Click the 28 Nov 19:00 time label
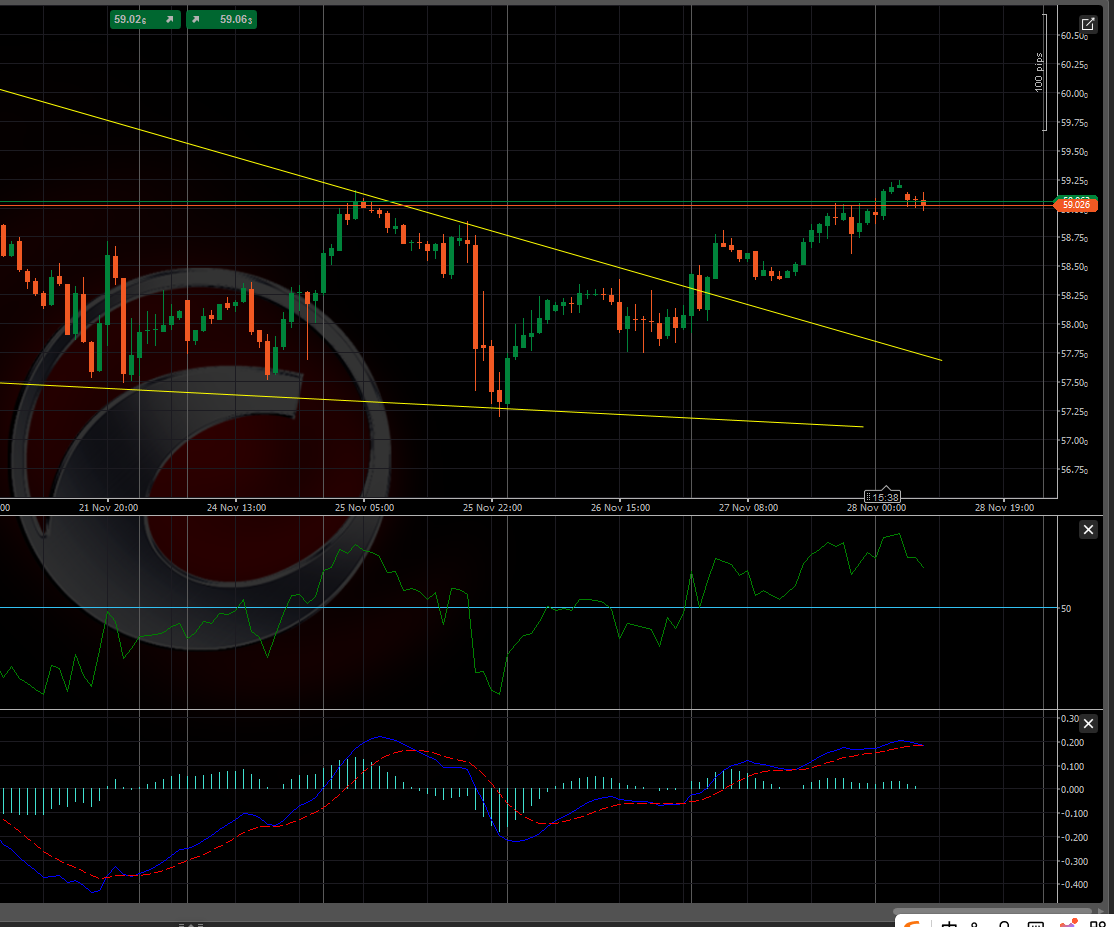Screen dimensions: 1114x927 pyautogui.click(x=1005, y=507)
